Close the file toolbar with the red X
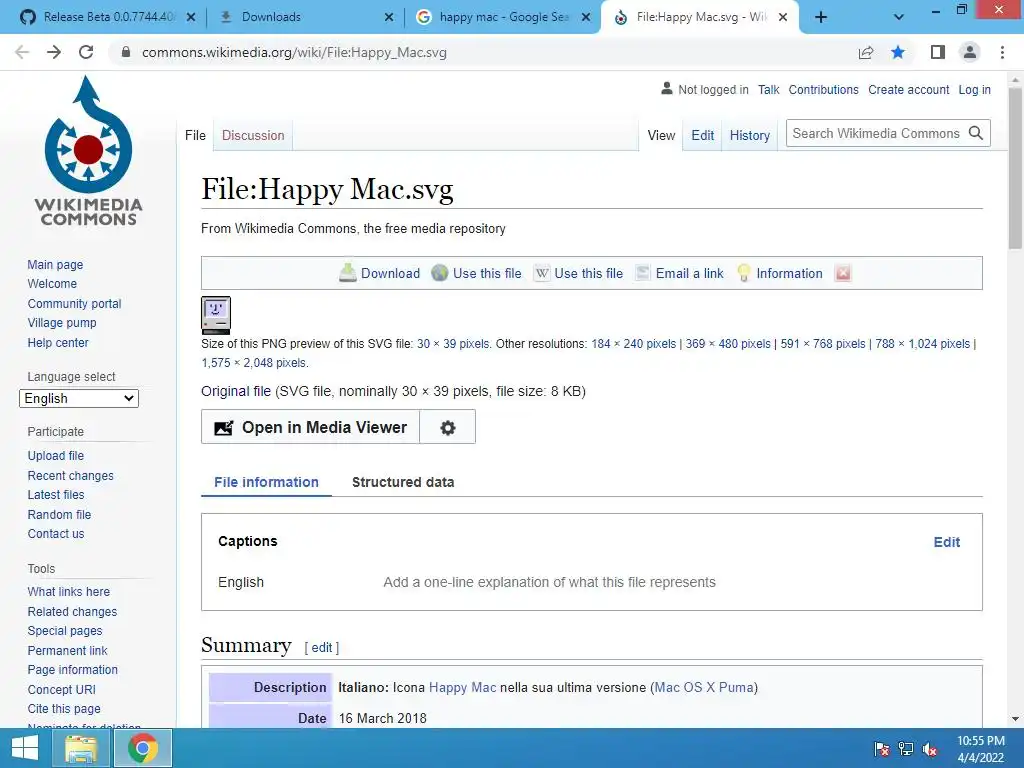1024x768 pixels. click(843, 273)
